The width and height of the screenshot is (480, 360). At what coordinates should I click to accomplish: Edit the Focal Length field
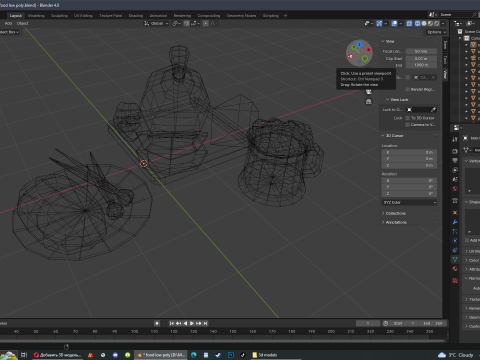pos(421,51)
